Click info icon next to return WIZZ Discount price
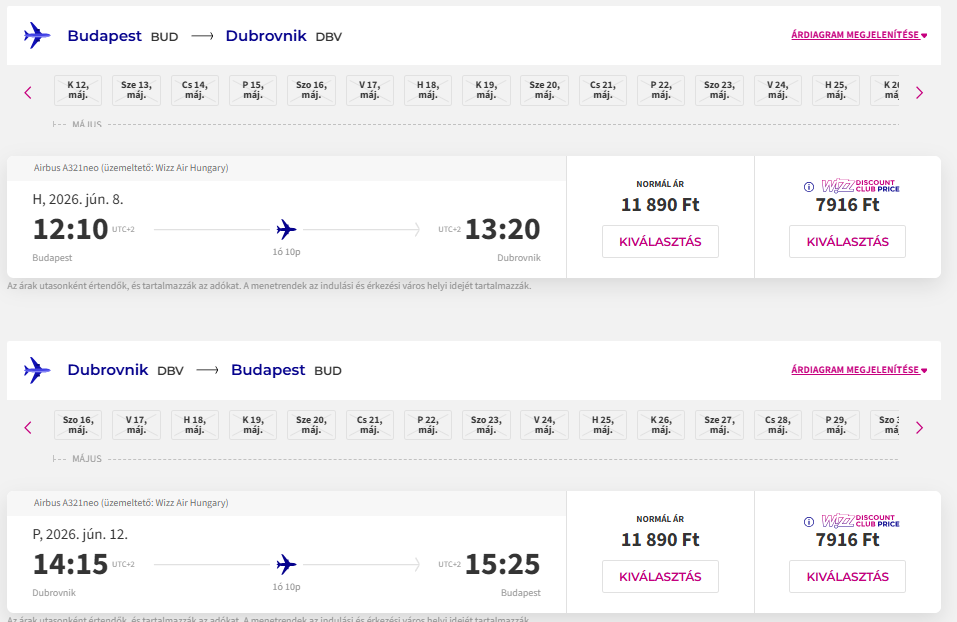This screenshot has width=957, height=622. coord(809,521)
